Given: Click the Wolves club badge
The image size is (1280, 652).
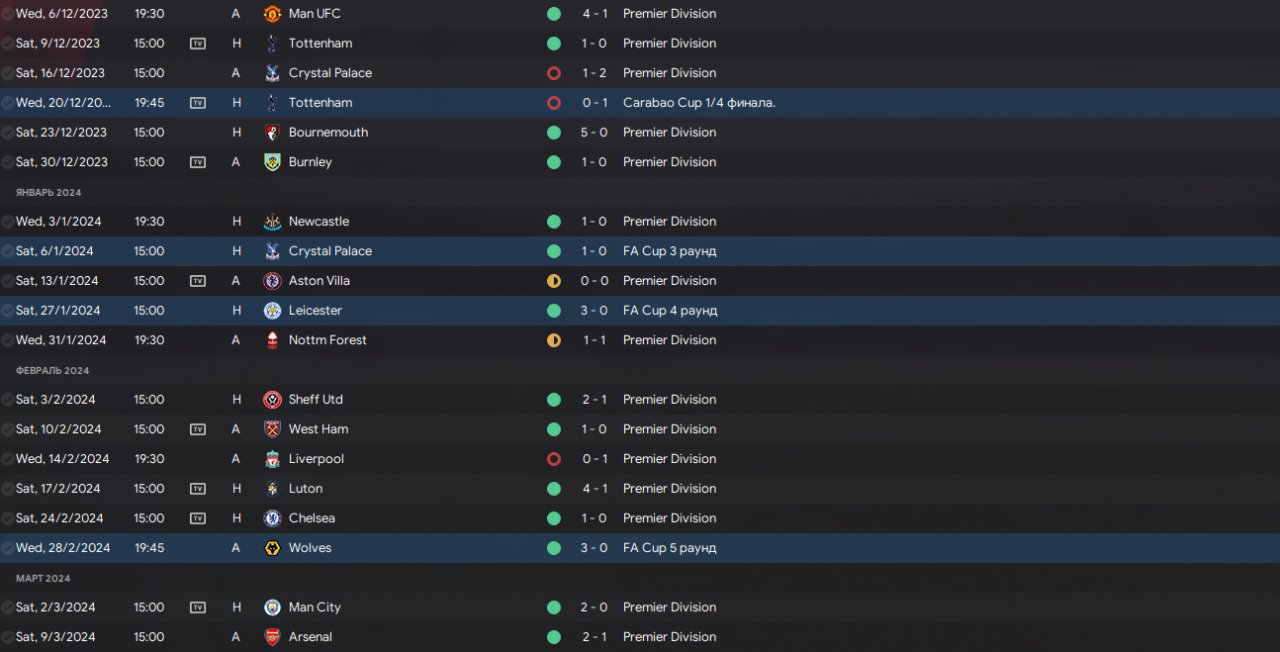Looking at the screenshot, I should pos(272,548).
